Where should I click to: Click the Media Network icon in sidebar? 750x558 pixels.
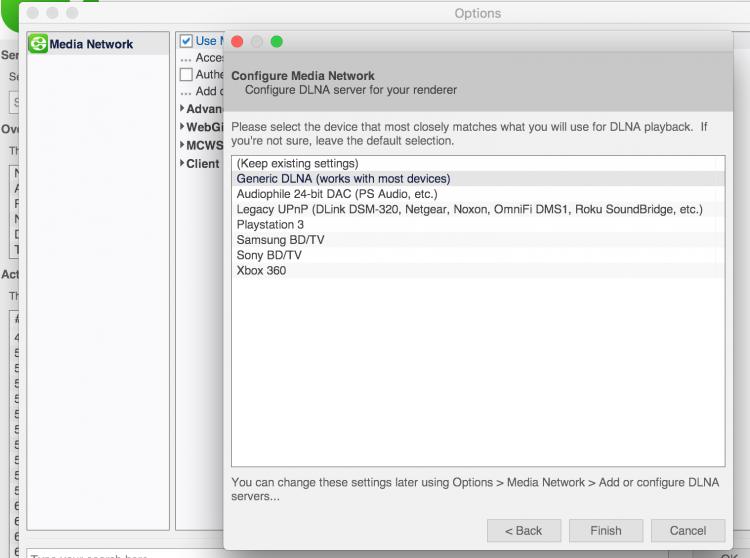38,44
